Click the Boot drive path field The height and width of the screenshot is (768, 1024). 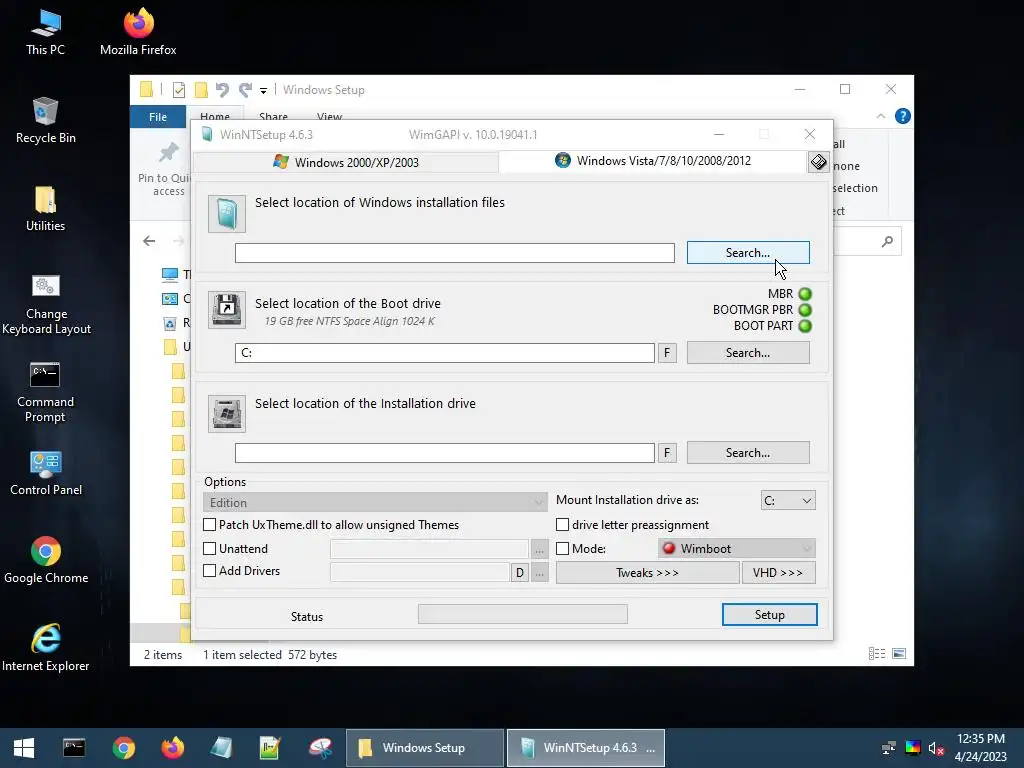click(445, 353)
